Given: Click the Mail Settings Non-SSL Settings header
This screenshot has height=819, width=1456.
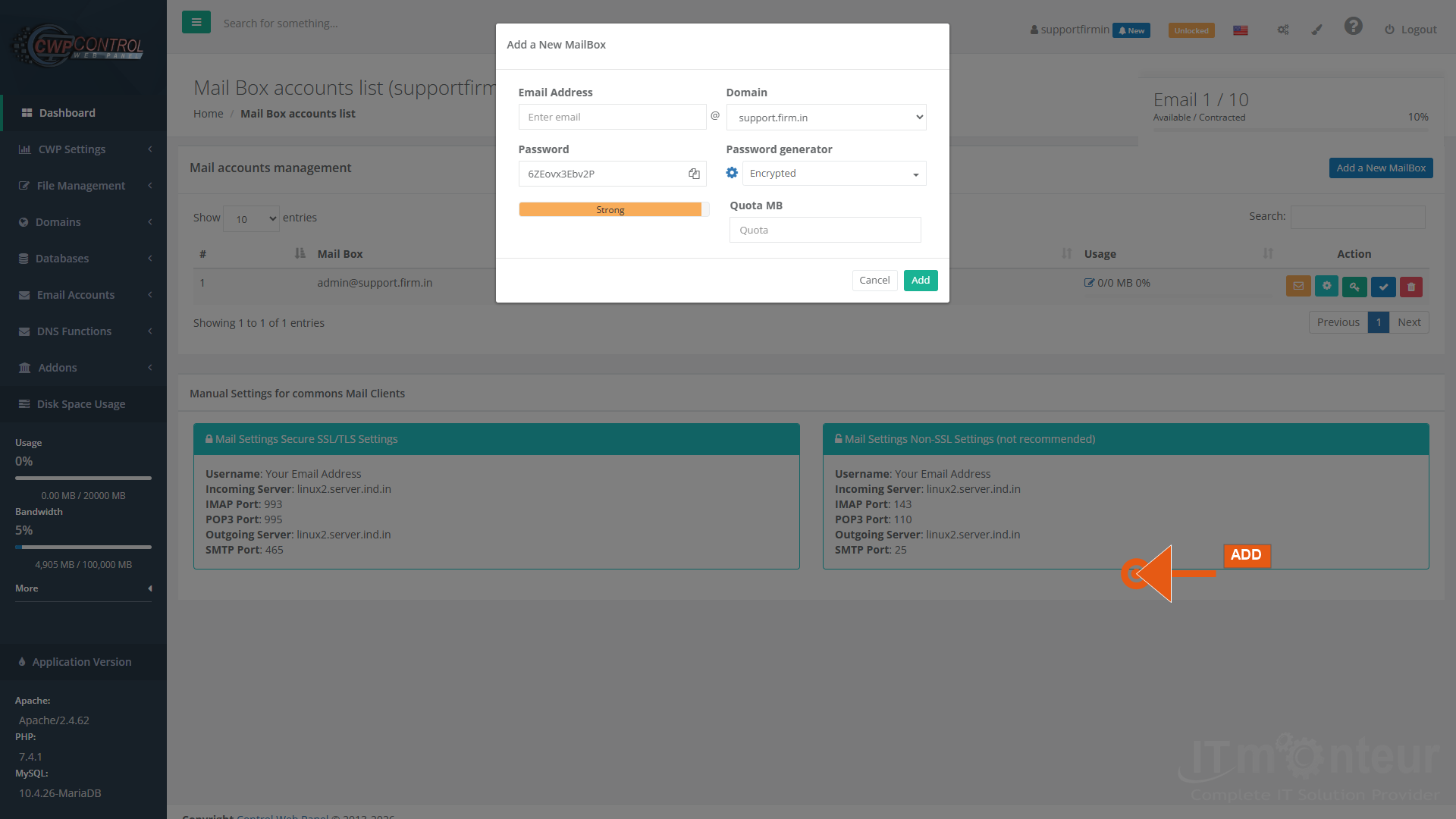Looking at the screenshot, I should 1126,439.
